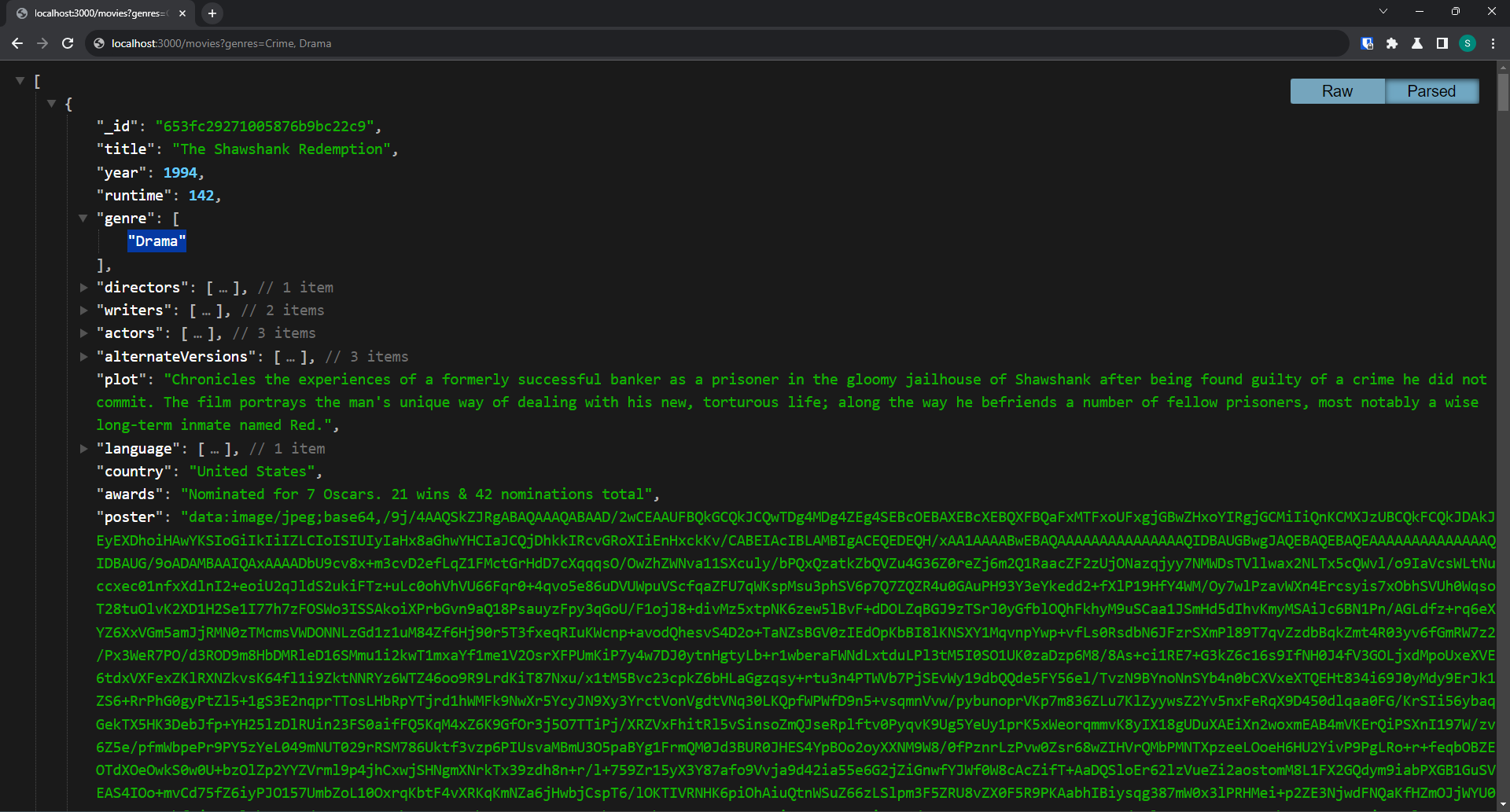Expand the "writers" array
This screenshot has height=812, width=1510.
click(x=83, y=310)
